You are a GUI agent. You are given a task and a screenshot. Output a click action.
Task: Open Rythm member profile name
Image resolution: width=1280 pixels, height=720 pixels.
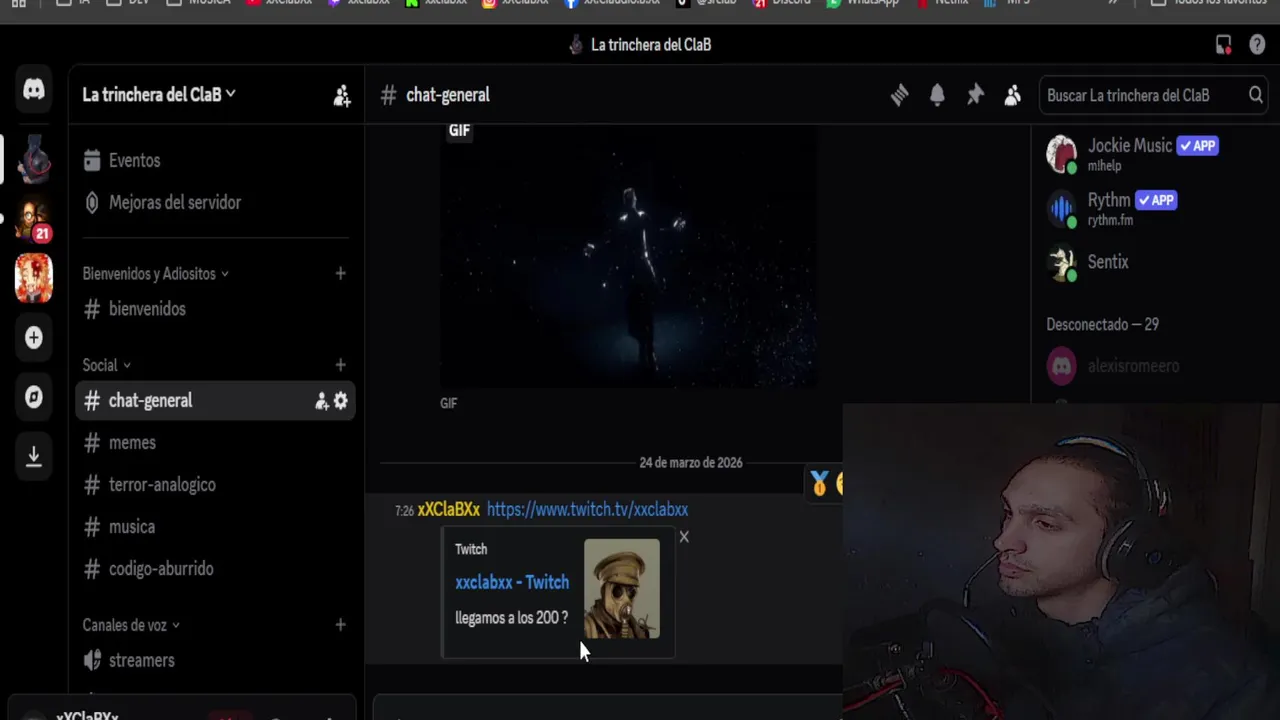click(x=1109, y=200)
